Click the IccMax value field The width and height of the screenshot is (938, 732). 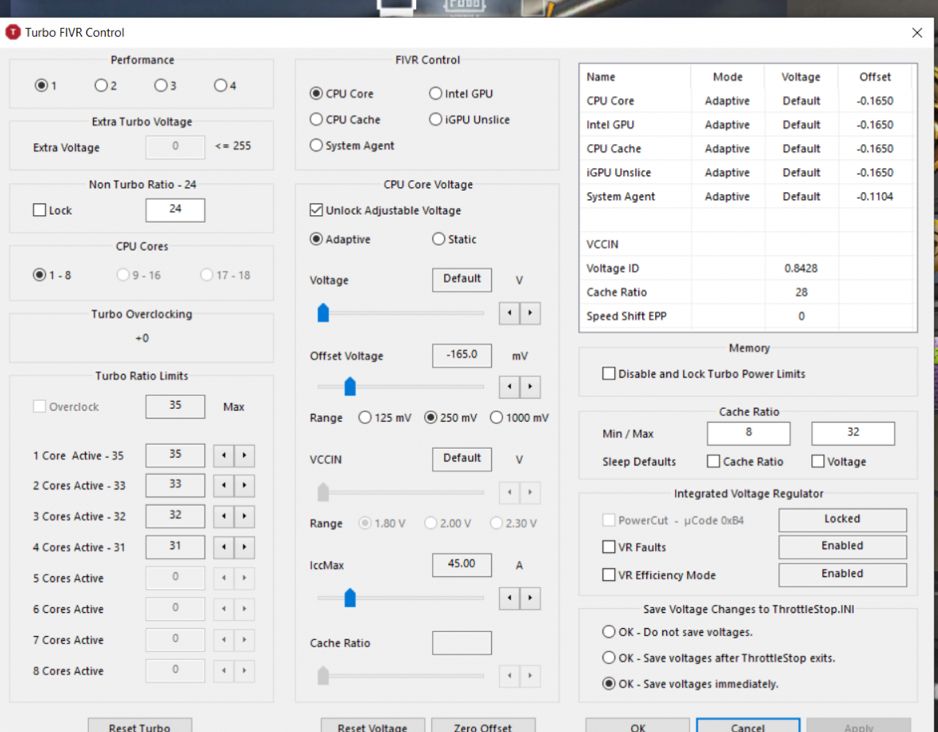pos(462,565)
